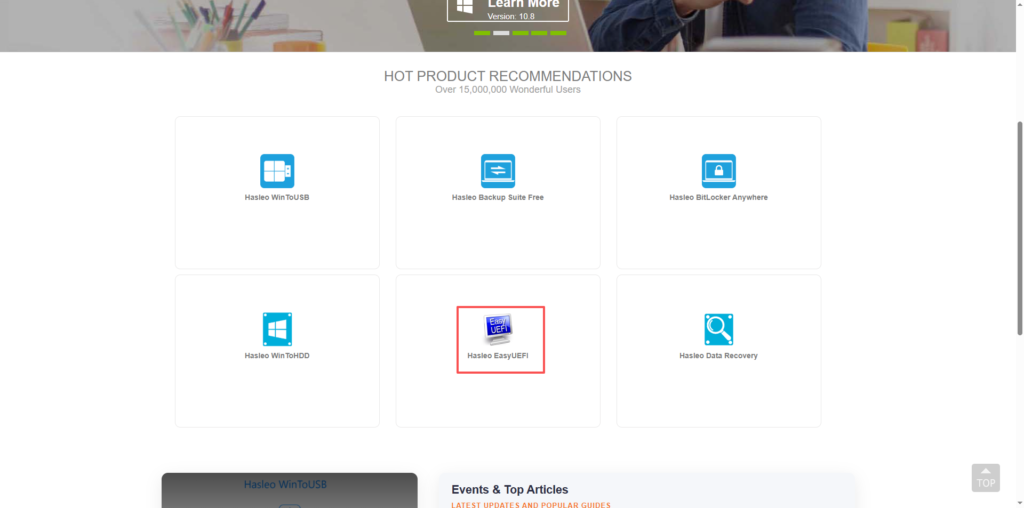Open the Hasleo WinToHDD Windows-logo icon
Viewport: 1024px width, 508px height.
pyautogui.click(x=277, y=329)
